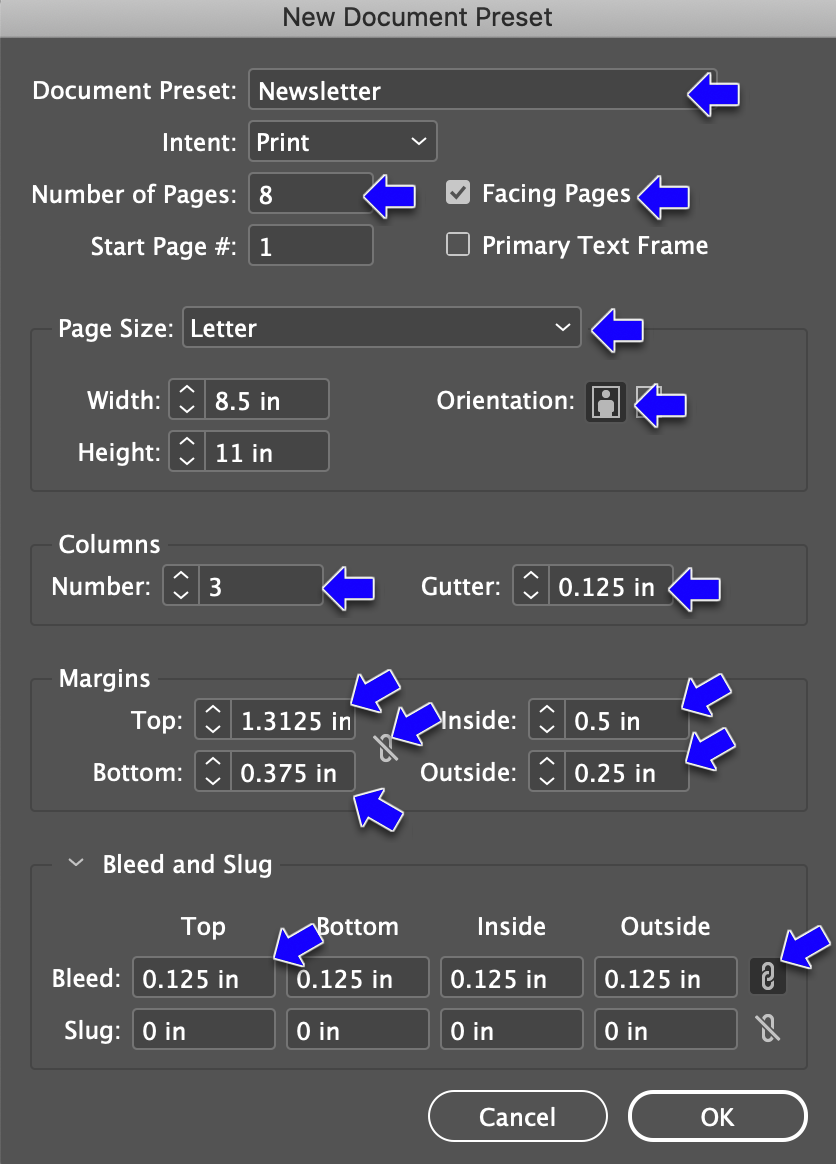Click the Cancel button

[517, 1116]
